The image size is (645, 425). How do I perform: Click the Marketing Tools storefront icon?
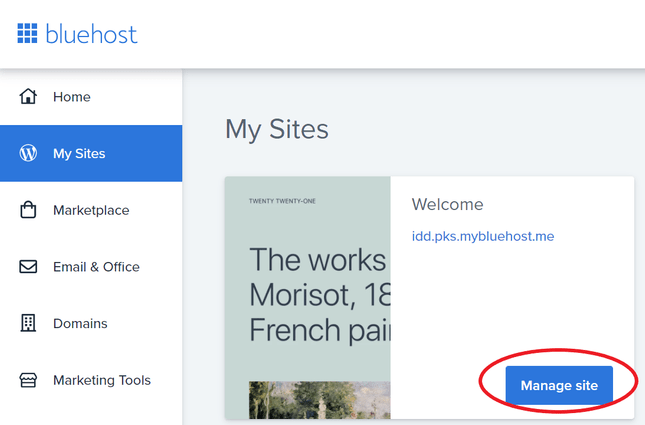[28, 380]
